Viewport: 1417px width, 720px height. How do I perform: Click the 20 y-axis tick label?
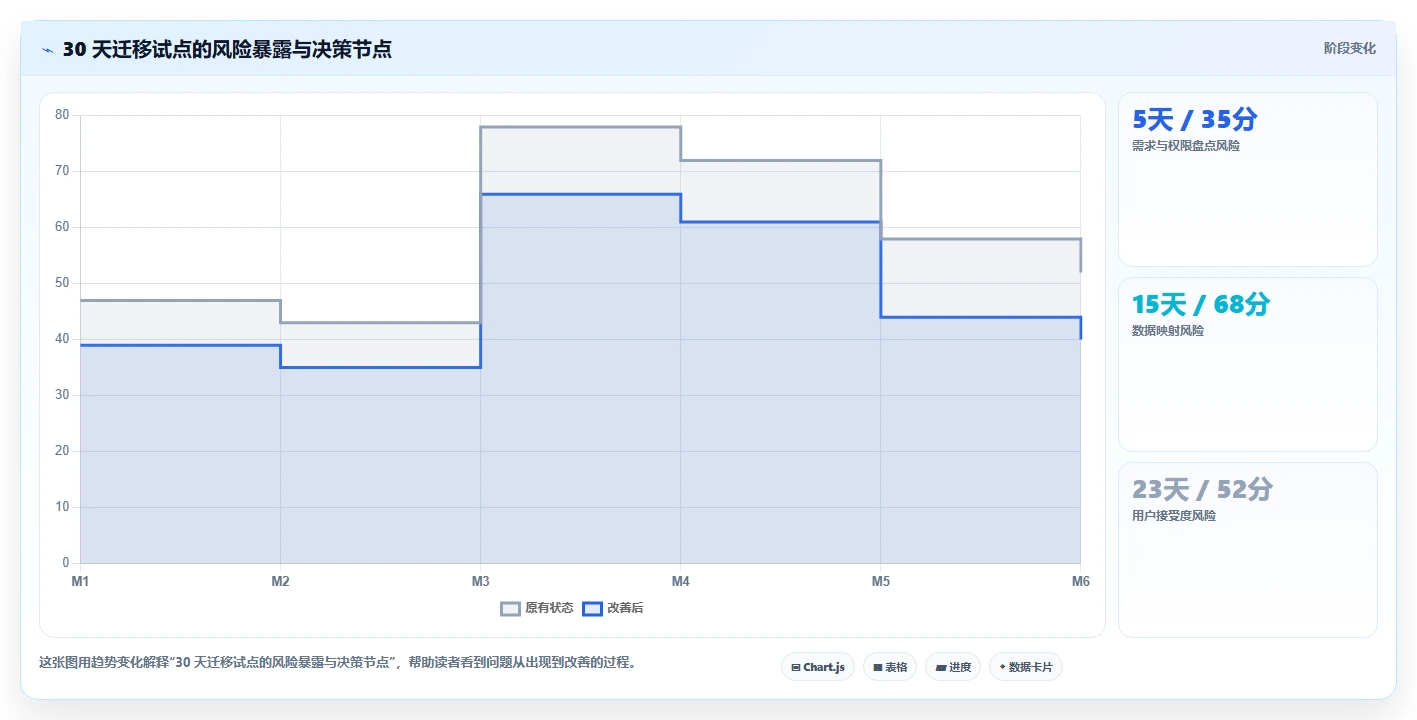[x=62, y=451]
